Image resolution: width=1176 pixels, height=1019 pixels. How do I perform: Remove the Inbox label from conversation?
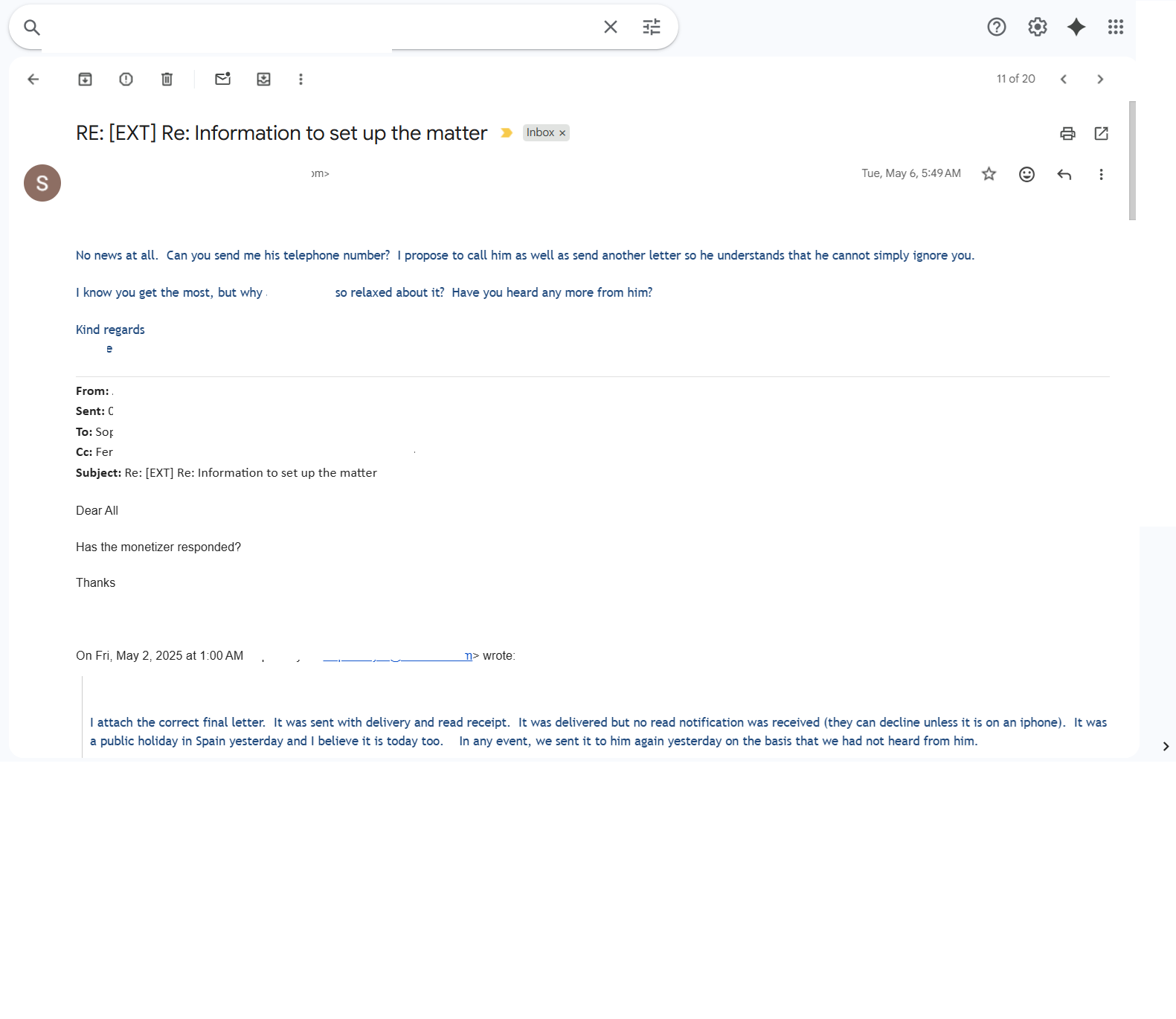(563, 133)
